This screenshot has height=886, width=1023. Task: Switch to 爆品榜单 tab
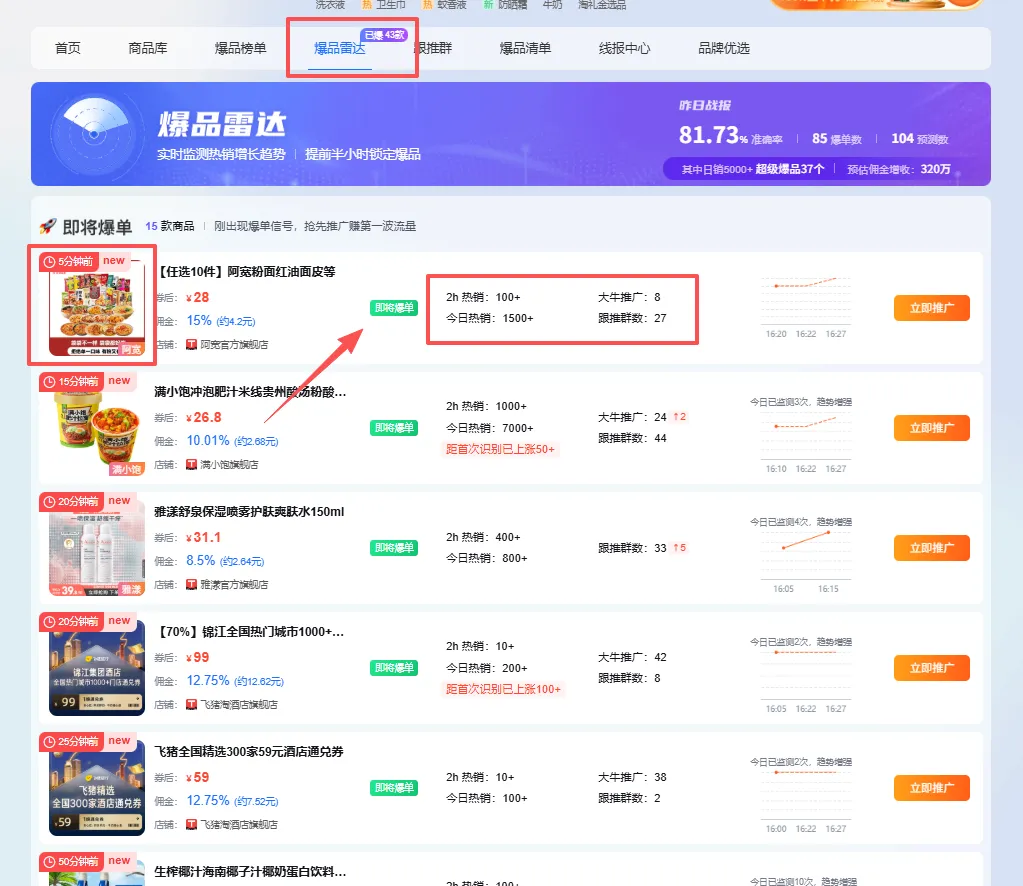point(240,48)
